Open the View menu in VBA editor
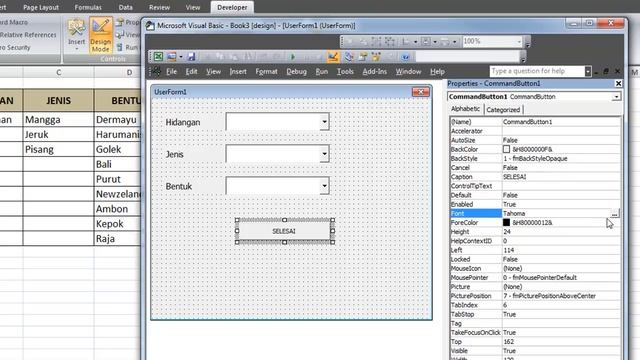 pyautogui.click(x=213, y=71)
